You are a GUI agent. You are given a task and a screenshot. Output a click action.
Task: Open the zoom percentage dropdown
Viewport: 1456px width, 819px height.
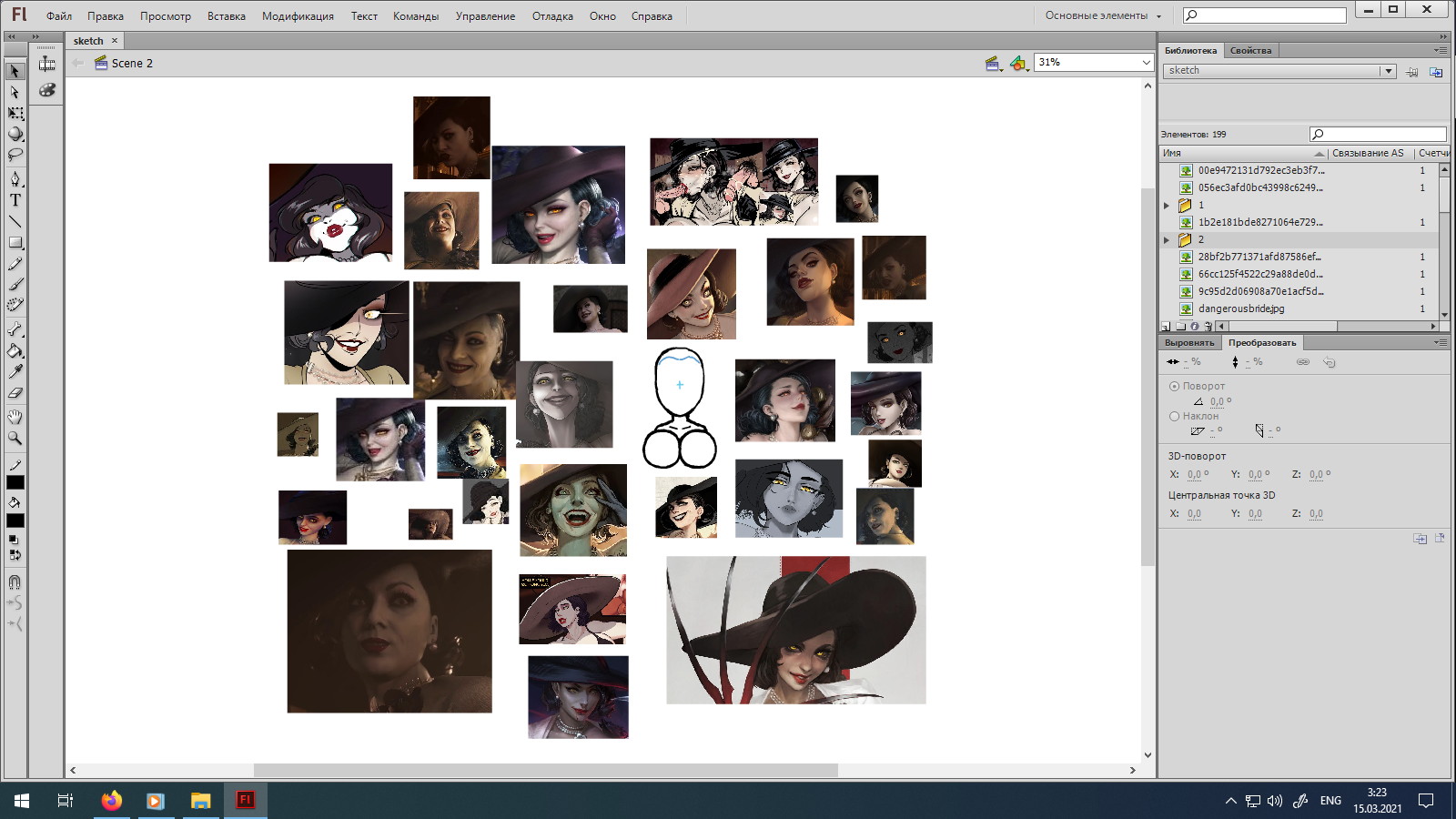click(x=1146, y=62)
